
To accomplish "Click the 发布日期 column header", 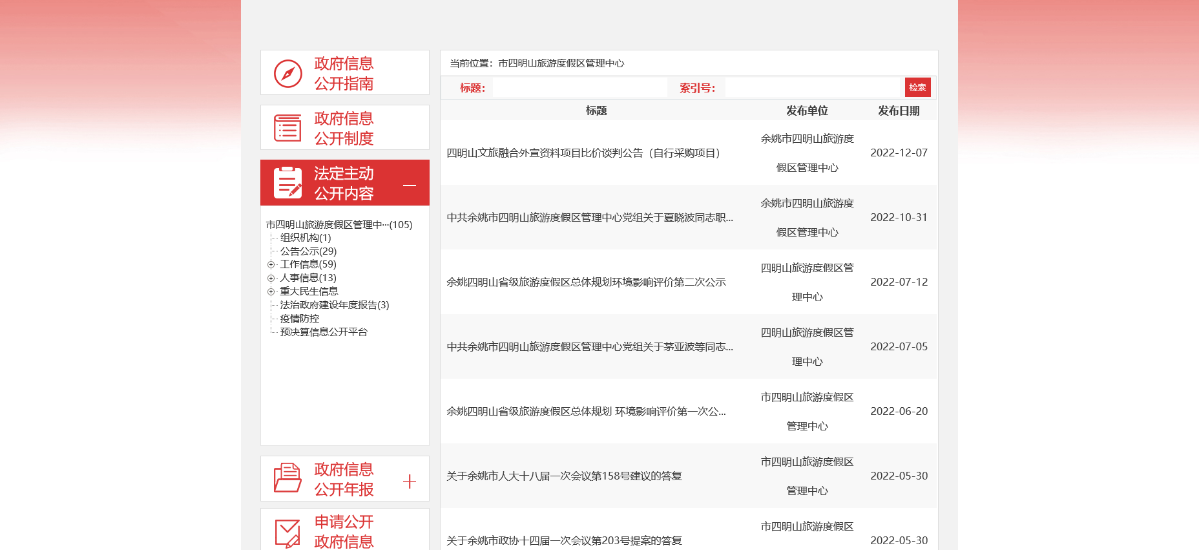I will [899, 111].
